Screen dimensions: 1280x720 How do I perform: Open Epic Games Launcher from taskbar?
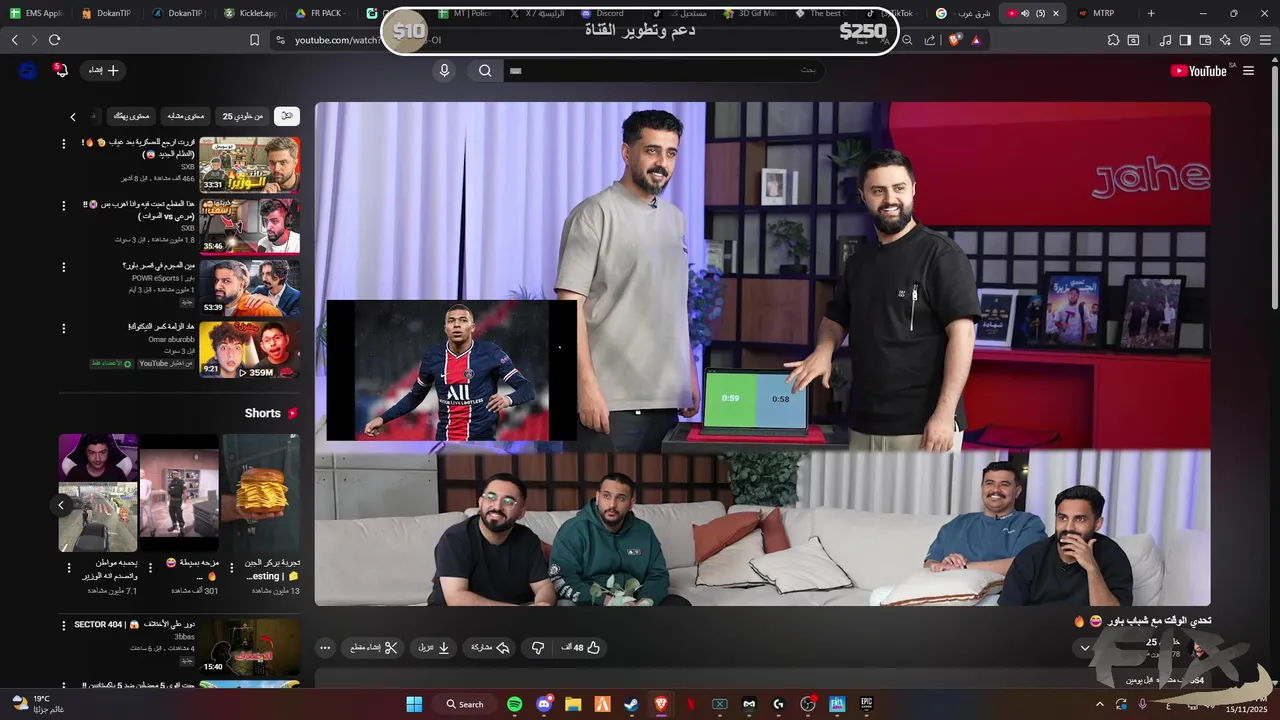866,704
